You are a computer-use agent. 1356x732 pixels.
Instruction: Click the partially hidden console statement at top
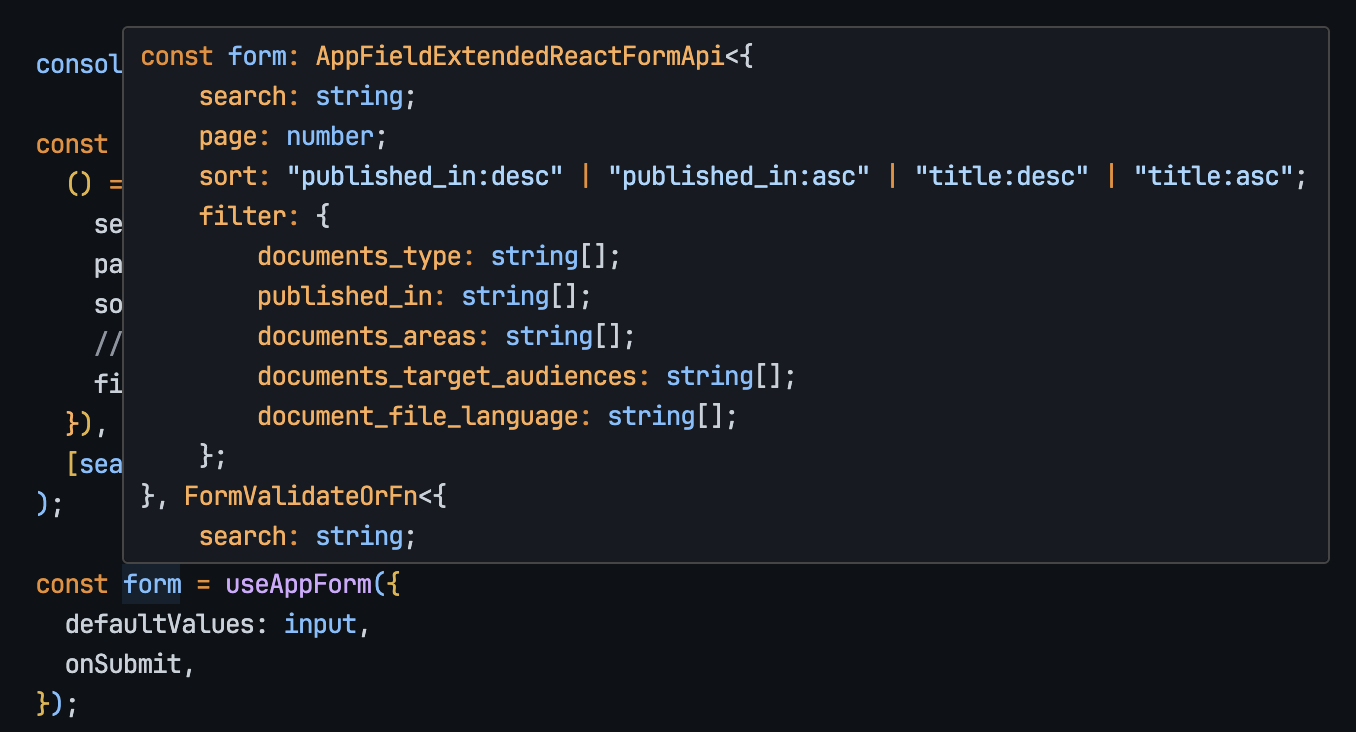(78, 65)
